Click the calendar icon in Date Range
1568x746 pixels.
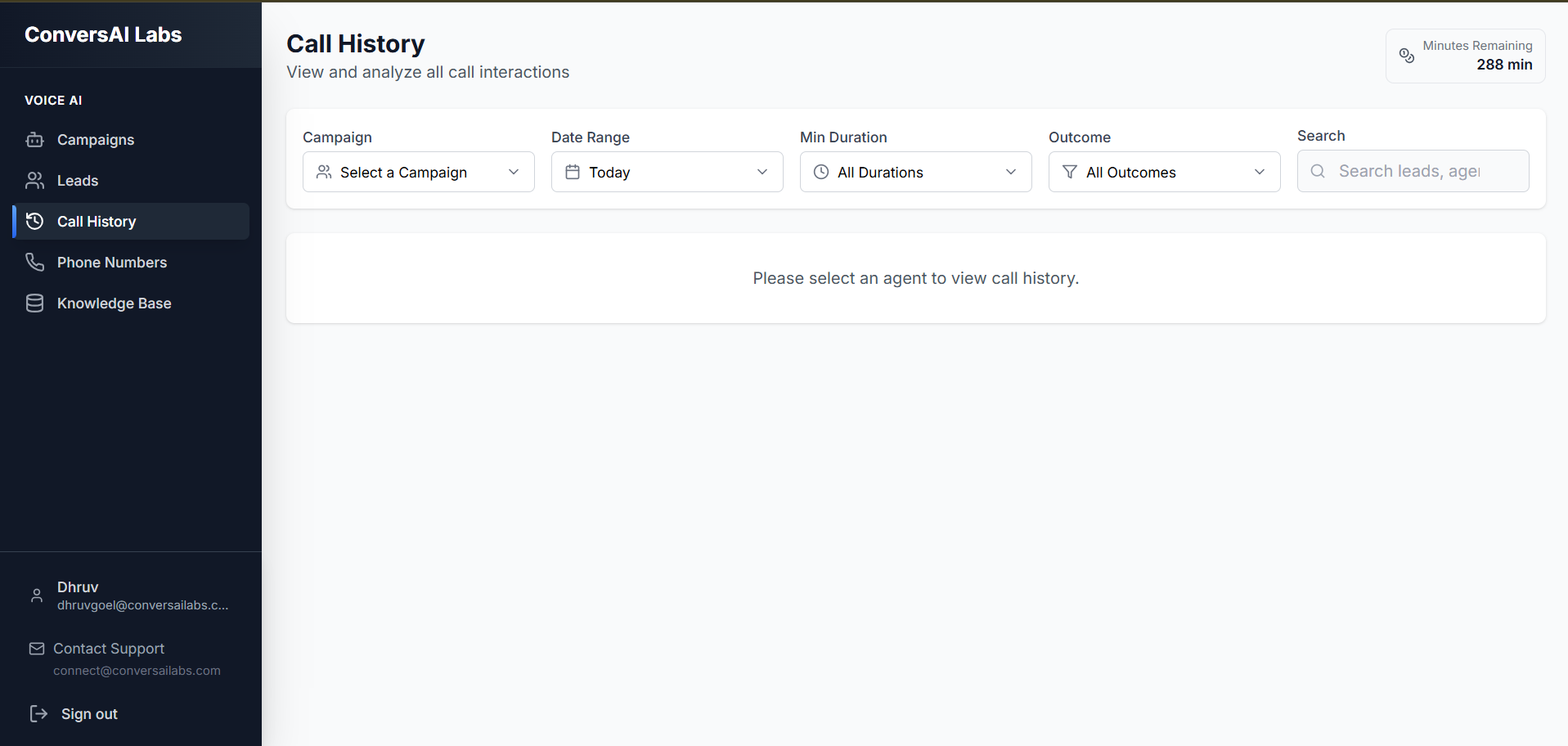[x=573, y=172]
